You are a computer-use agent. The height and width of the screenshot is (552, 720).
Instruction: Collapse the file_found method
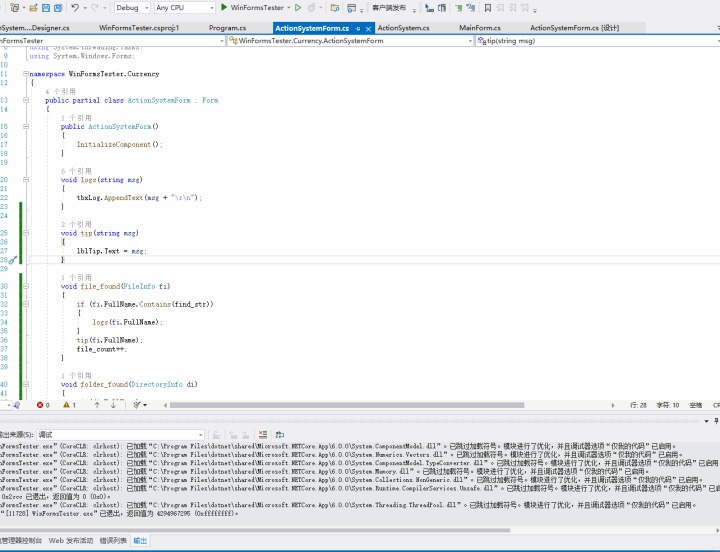[26, 286]
